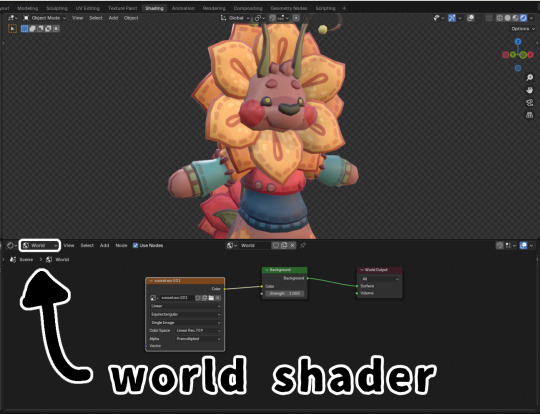Switch to material preview shading
Viewport: 540px width, 414px height.
pyautogui.click(x=515, y=18)
